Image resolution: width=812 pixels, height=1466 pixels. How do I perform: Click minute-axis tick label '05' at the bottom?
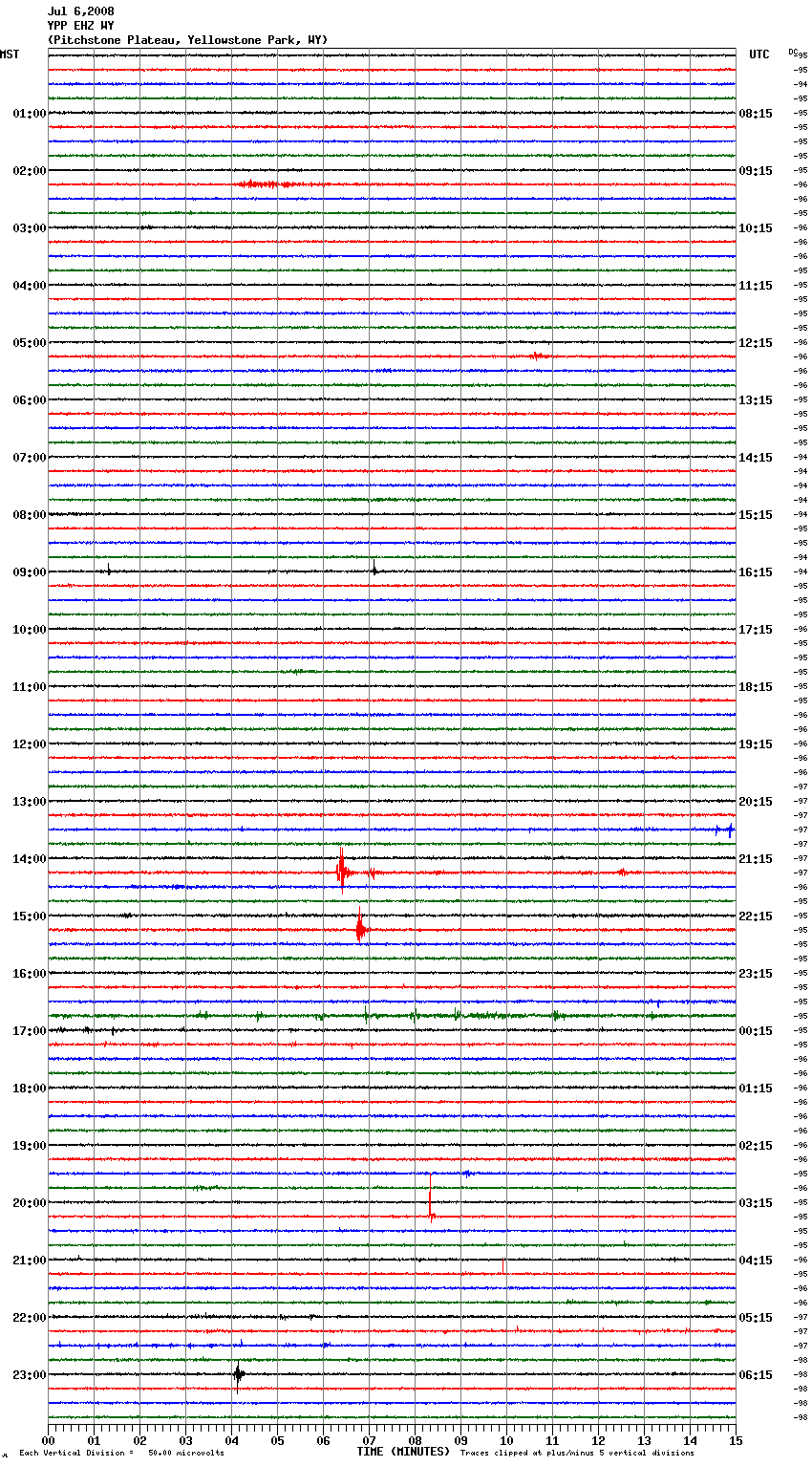click(x=277, y=1440)
